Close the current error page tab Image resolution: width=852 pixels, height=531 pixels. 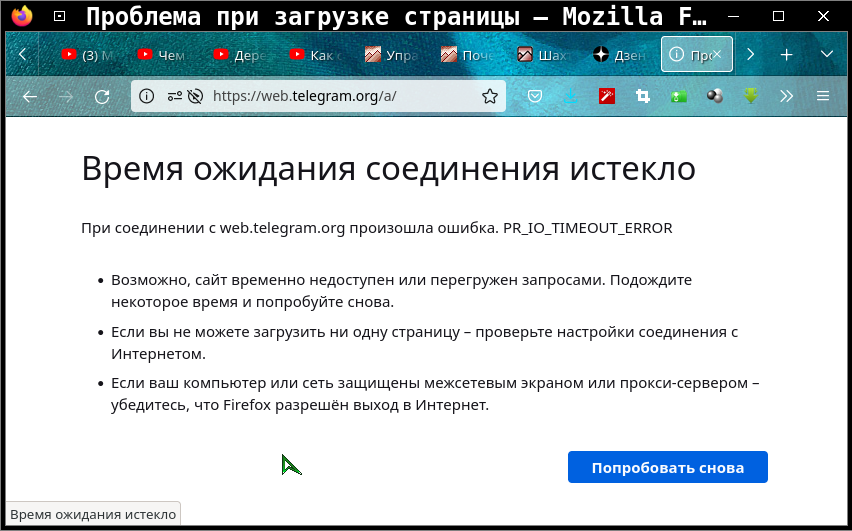716,55
